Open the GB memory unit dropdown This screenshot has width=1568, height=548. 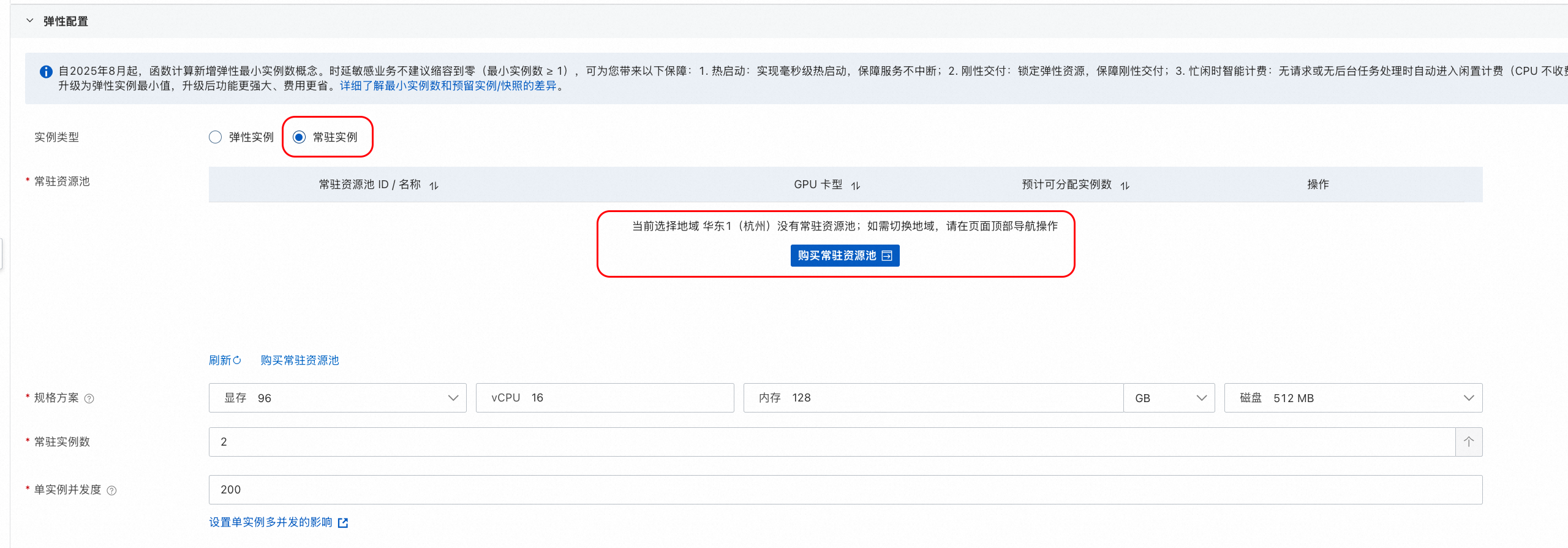point(1169,398)
